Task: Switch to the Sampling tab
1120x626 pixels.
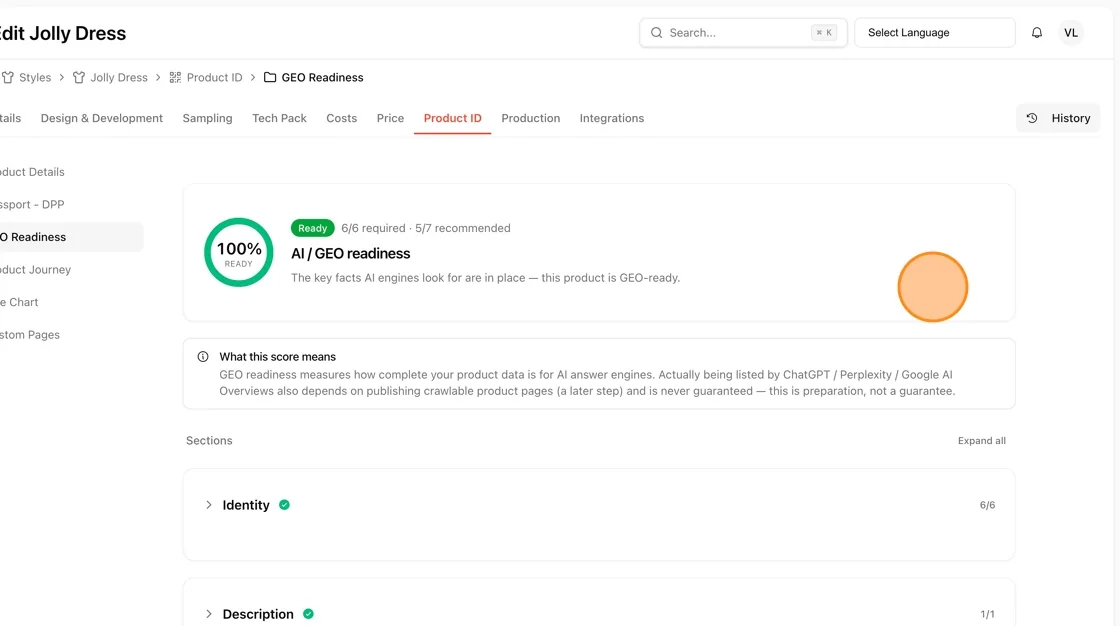Action: tap(207, 118)
